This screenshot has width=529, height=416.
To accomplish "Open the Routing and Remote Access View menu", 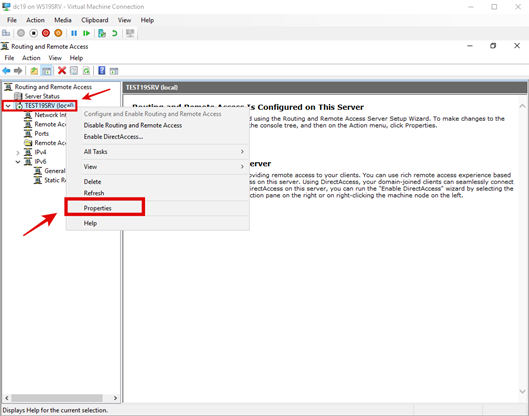I will pyautogui.click(x=55, y=58).
